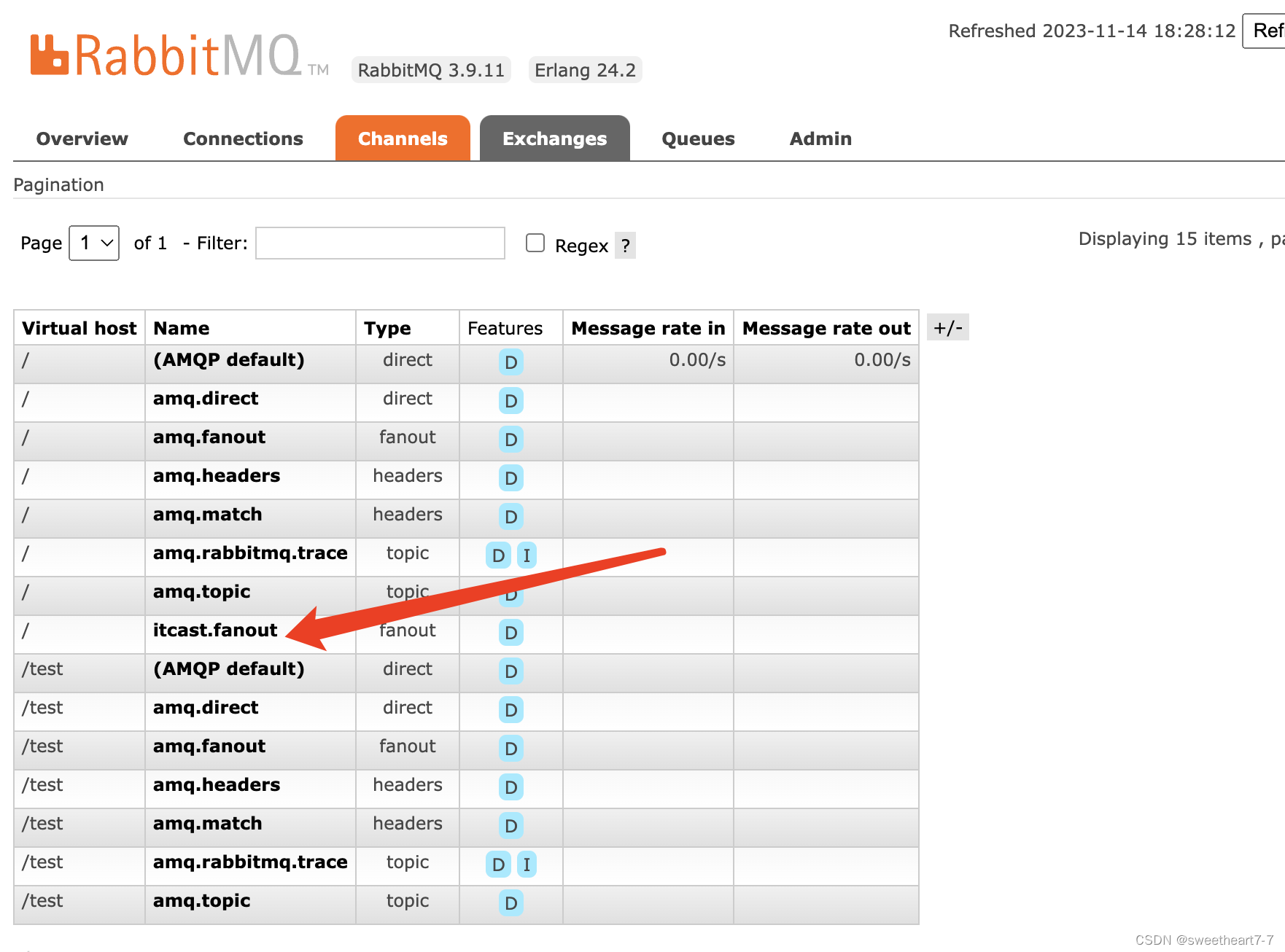Click the Features column header
This screenshot has height=952, width=1285.
505,329
